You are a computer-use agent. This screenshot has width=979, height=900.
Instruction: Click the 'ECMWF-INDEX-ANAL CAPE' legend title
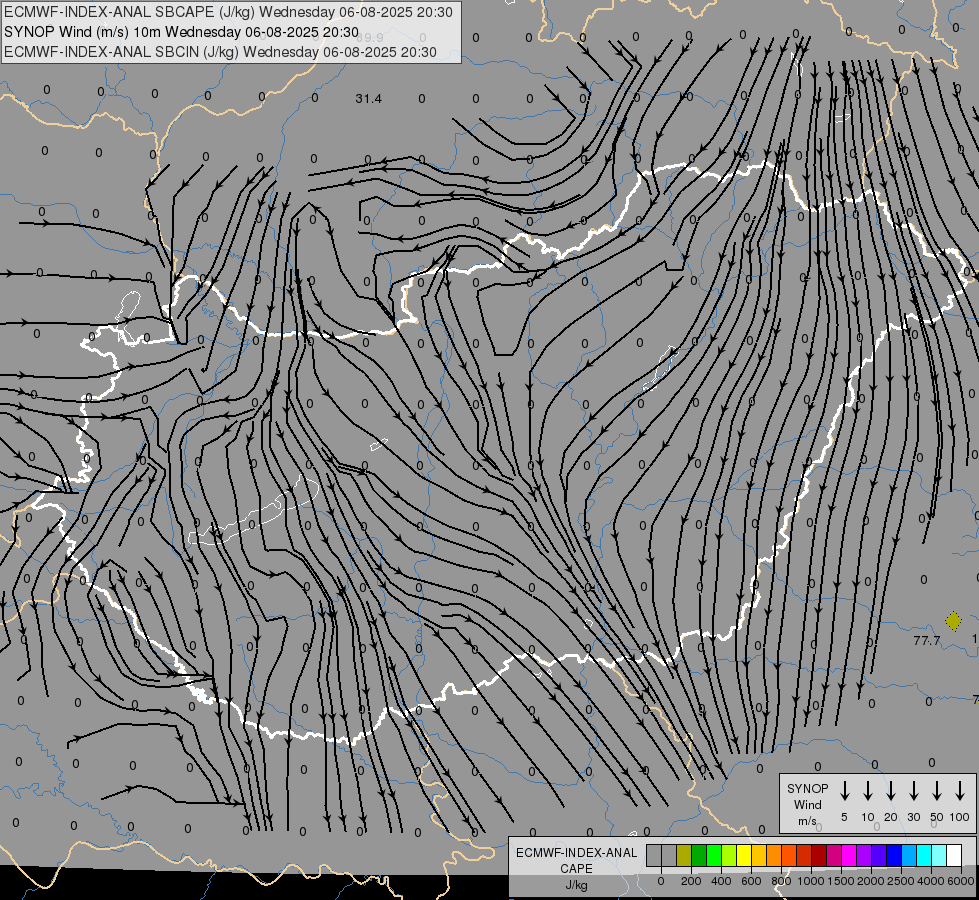(576, 860)
